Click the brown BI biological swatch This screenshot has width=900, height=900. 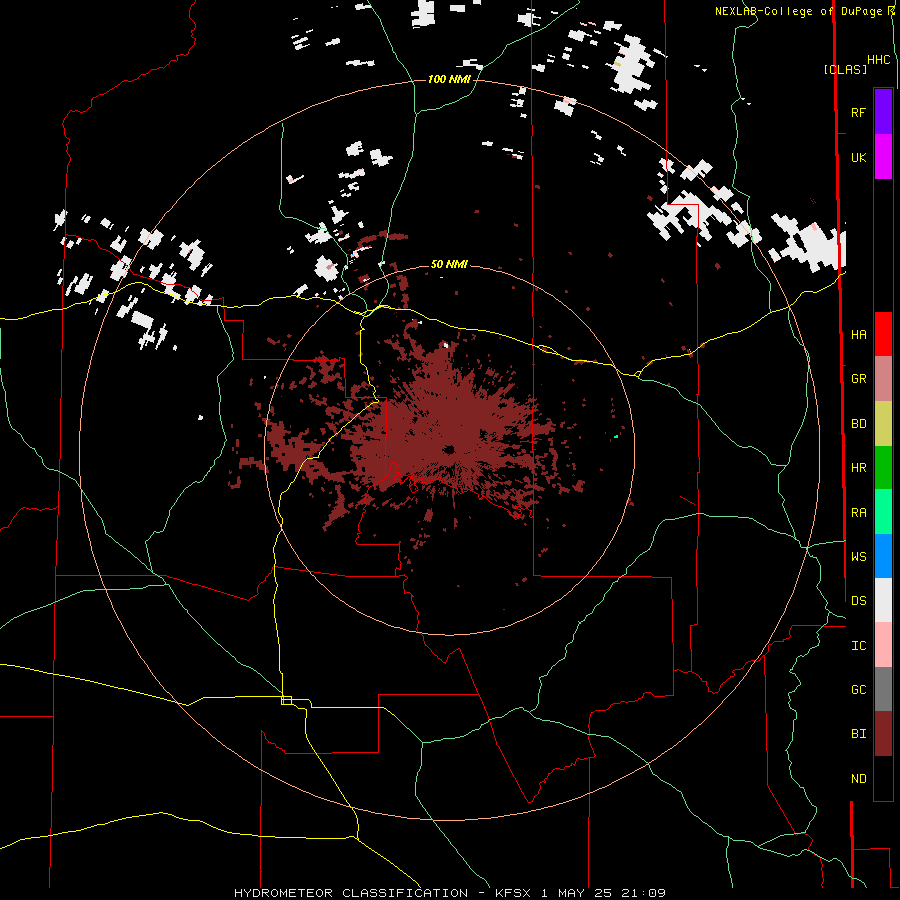(x=883, y=734)
